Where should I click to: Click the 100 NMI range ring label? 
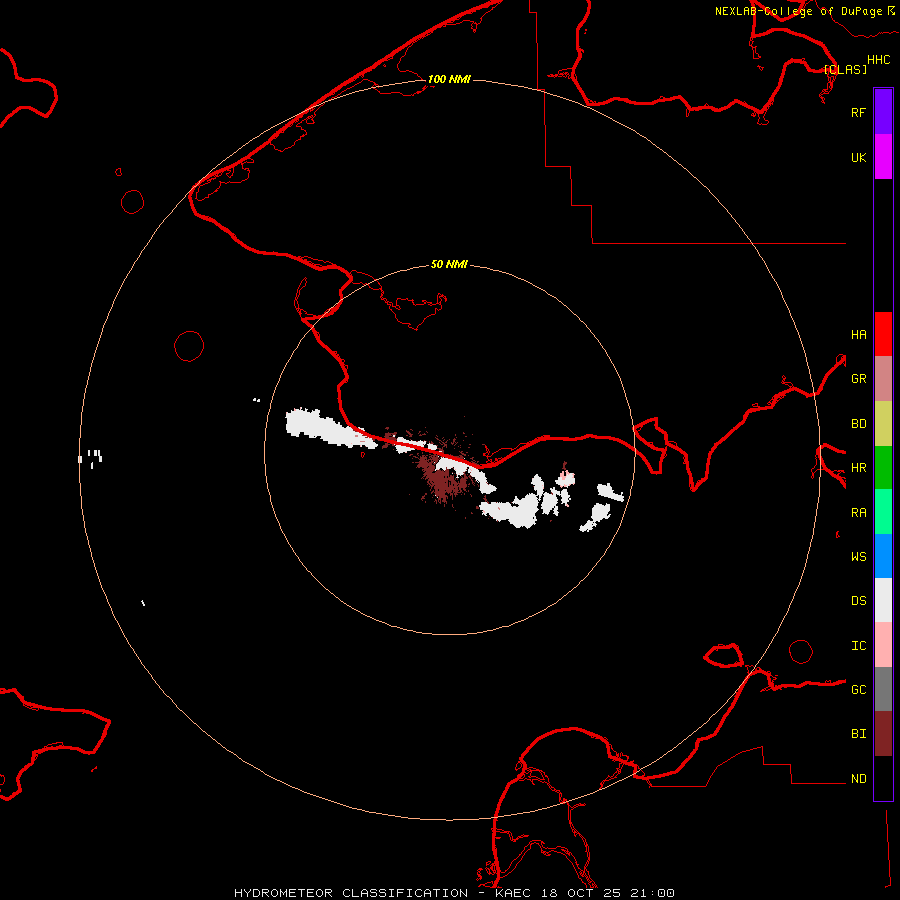(449, 79)
